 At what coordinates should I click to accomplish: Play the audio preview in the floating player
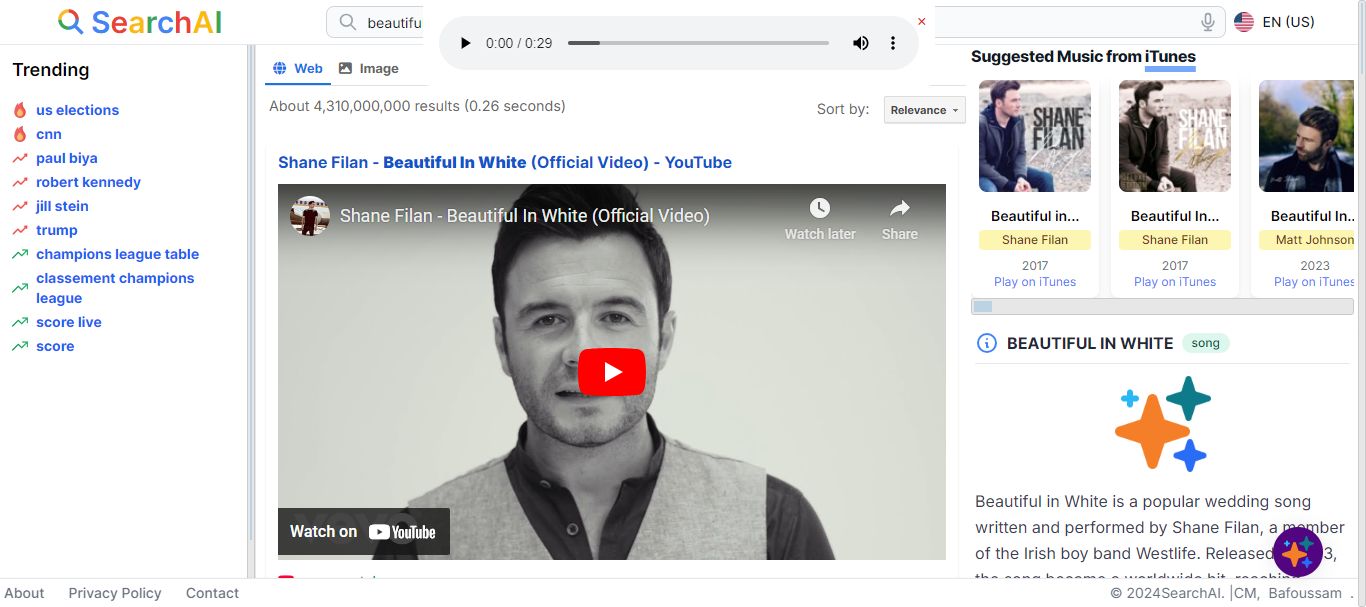click(x=465, y=43)
